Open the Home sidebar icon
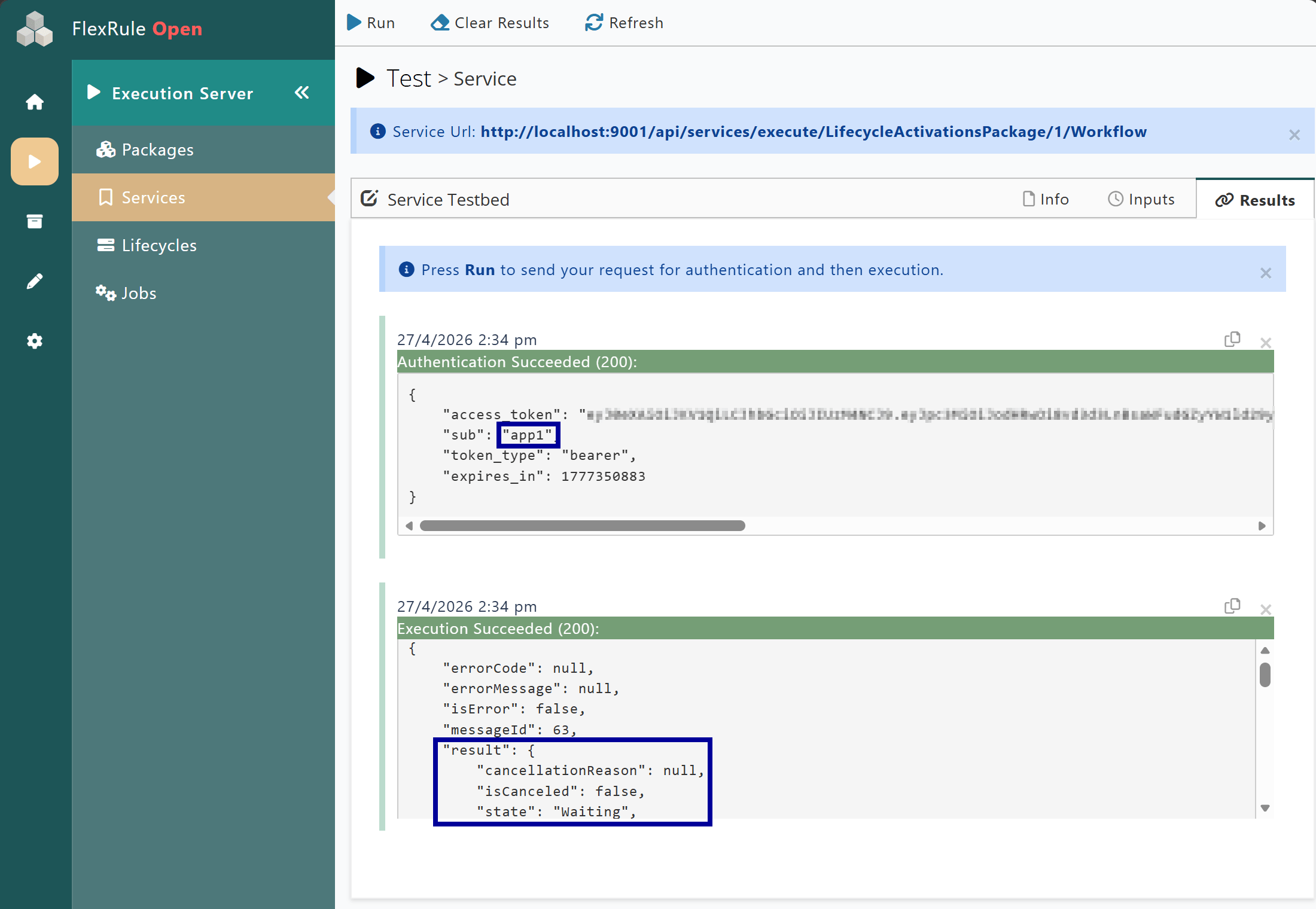 click(35, 102)
